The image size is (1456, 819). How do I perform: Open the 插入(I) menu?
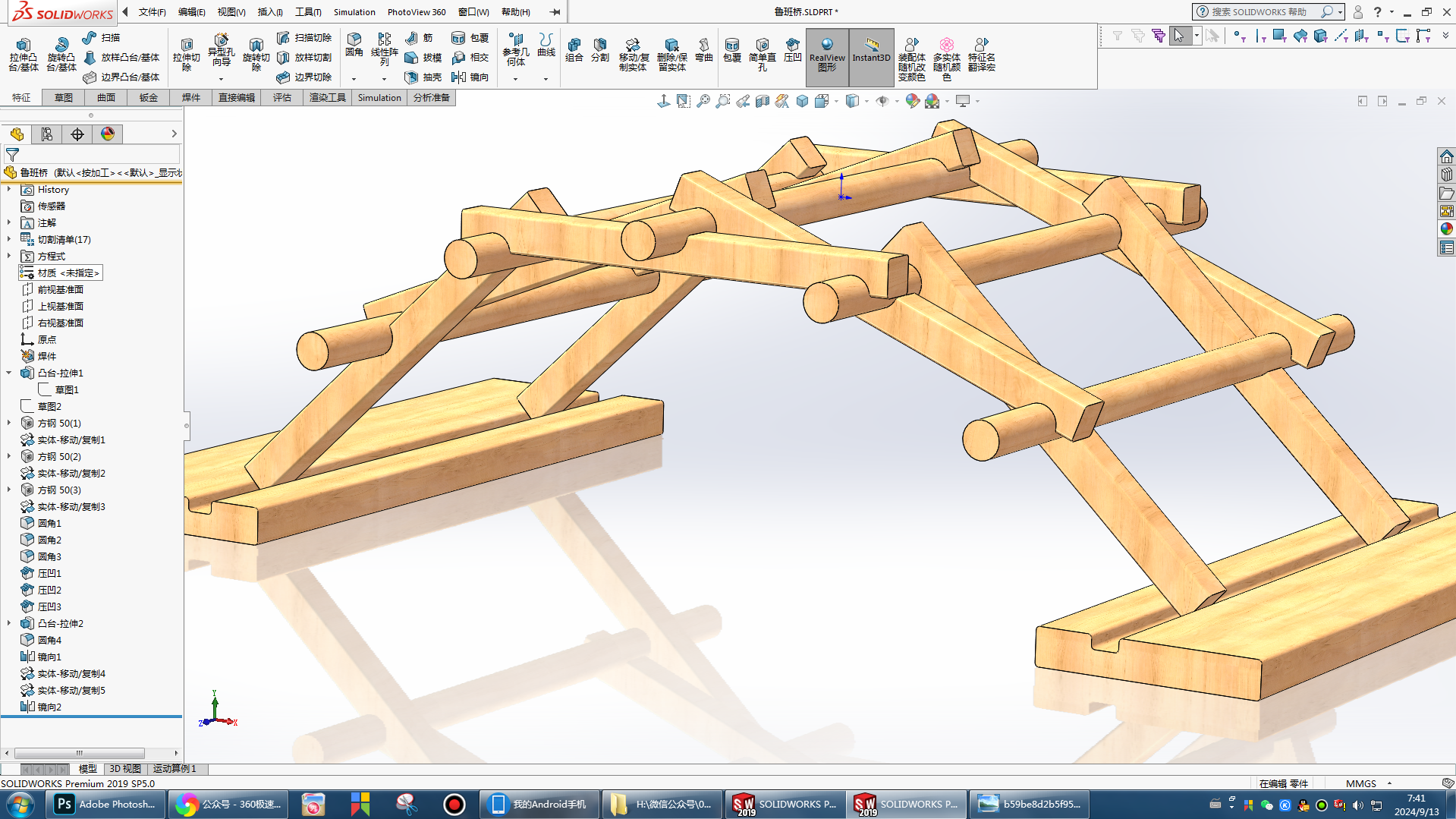[x=270, y=11]
